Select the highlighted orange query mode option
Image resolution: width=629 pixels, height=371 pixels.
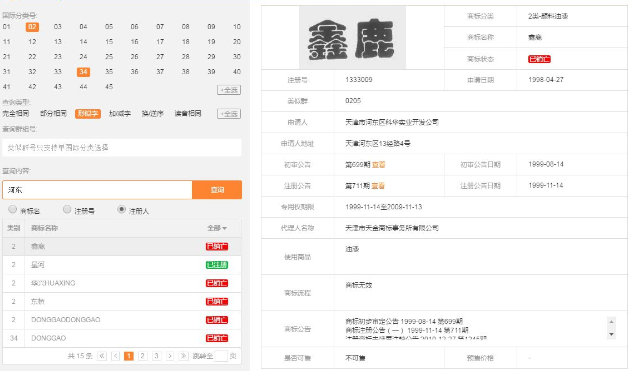(x=88, y=114)
